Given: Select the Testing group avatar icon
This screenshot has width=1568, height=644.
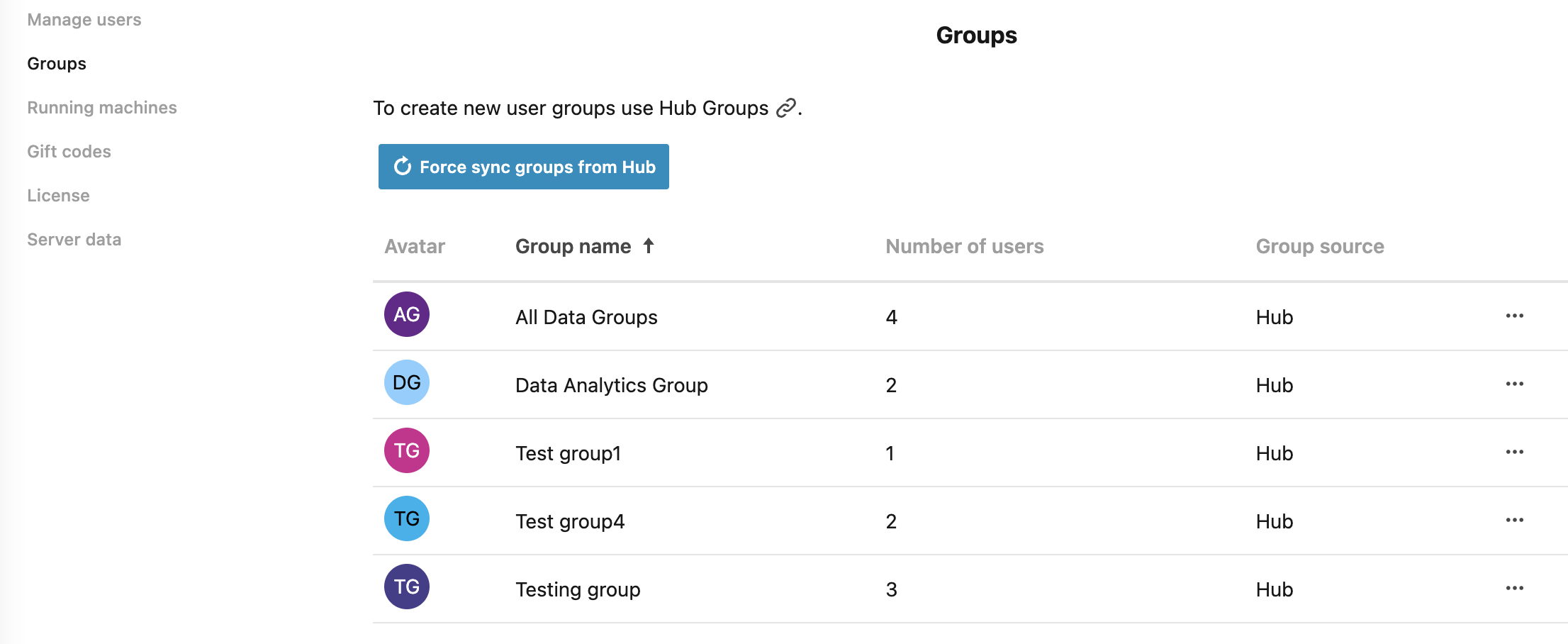Looking at the screenshot, I should (406, 587).
